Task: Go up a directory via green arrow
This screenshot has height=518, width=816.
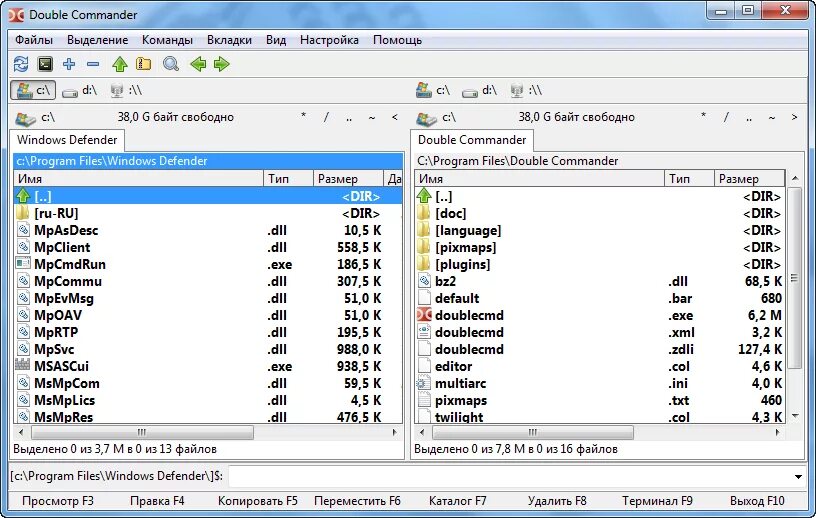Action: pyautogui.click(x=120, y=64)
